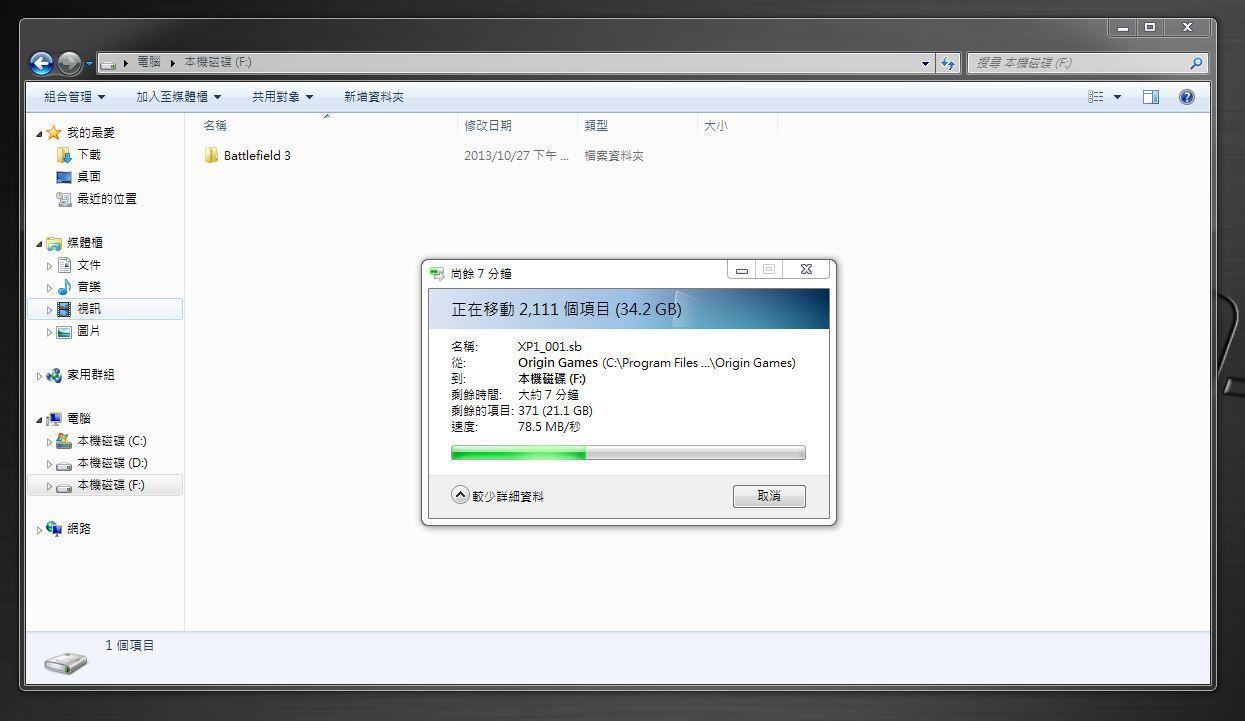Viewport: 1245px width, 721px height.
Task: Open recent pages dropdown next to Forward
Action: coord(89,64)
